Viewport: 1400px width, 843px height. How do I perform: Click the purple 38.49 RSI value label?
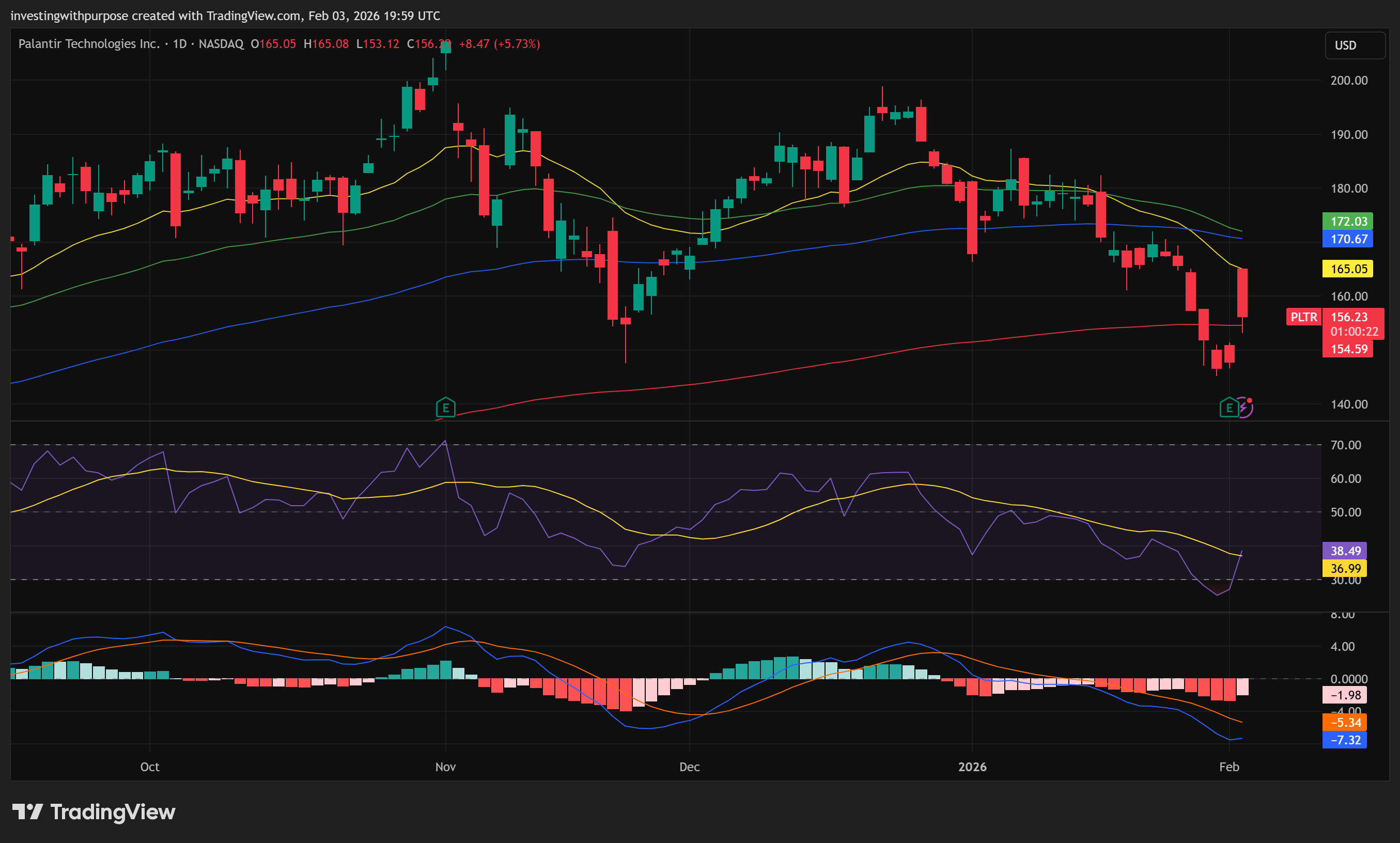pos(1345,551)
